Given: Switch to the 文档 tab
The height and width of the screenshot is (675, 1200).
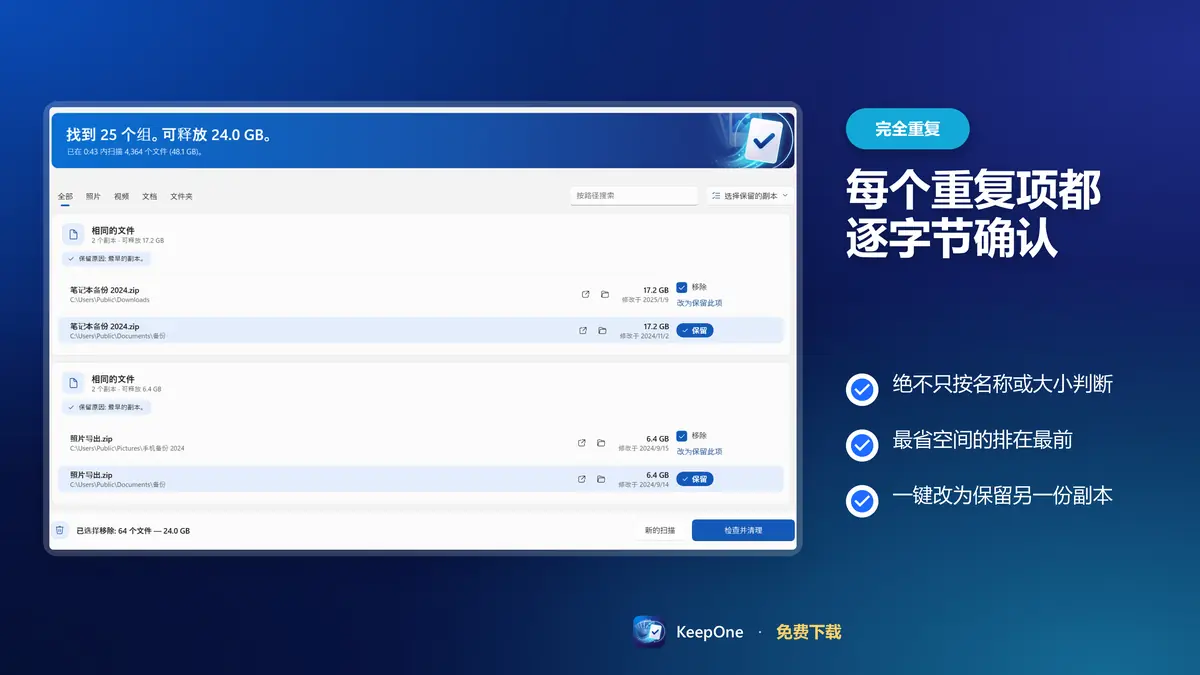Looking at the screenshot, I should (x=149, y=196).
